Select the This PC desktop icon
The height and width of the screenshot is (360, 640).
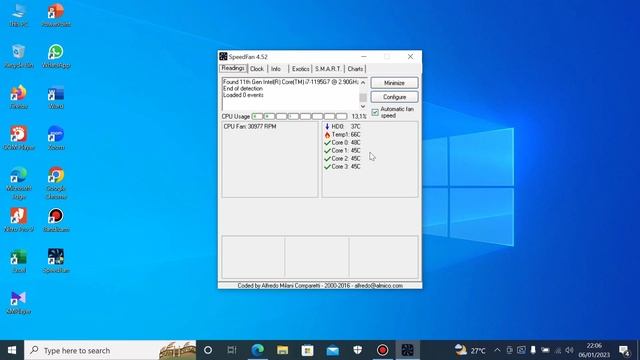[x=19, y=15]
